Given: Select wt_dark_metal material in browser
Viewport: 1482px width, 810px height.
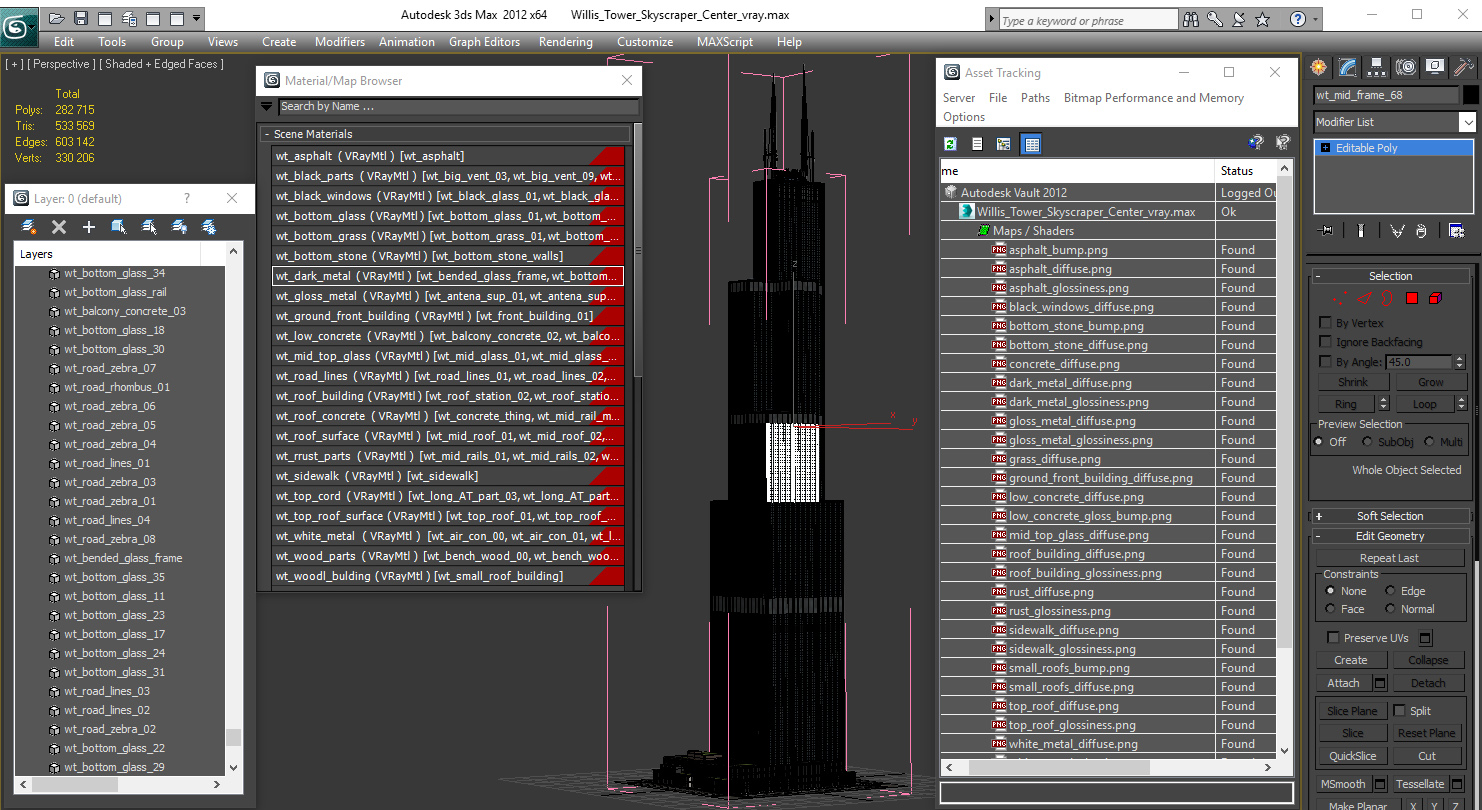Looking at the screenshot, I should click(x=448, y=276).
